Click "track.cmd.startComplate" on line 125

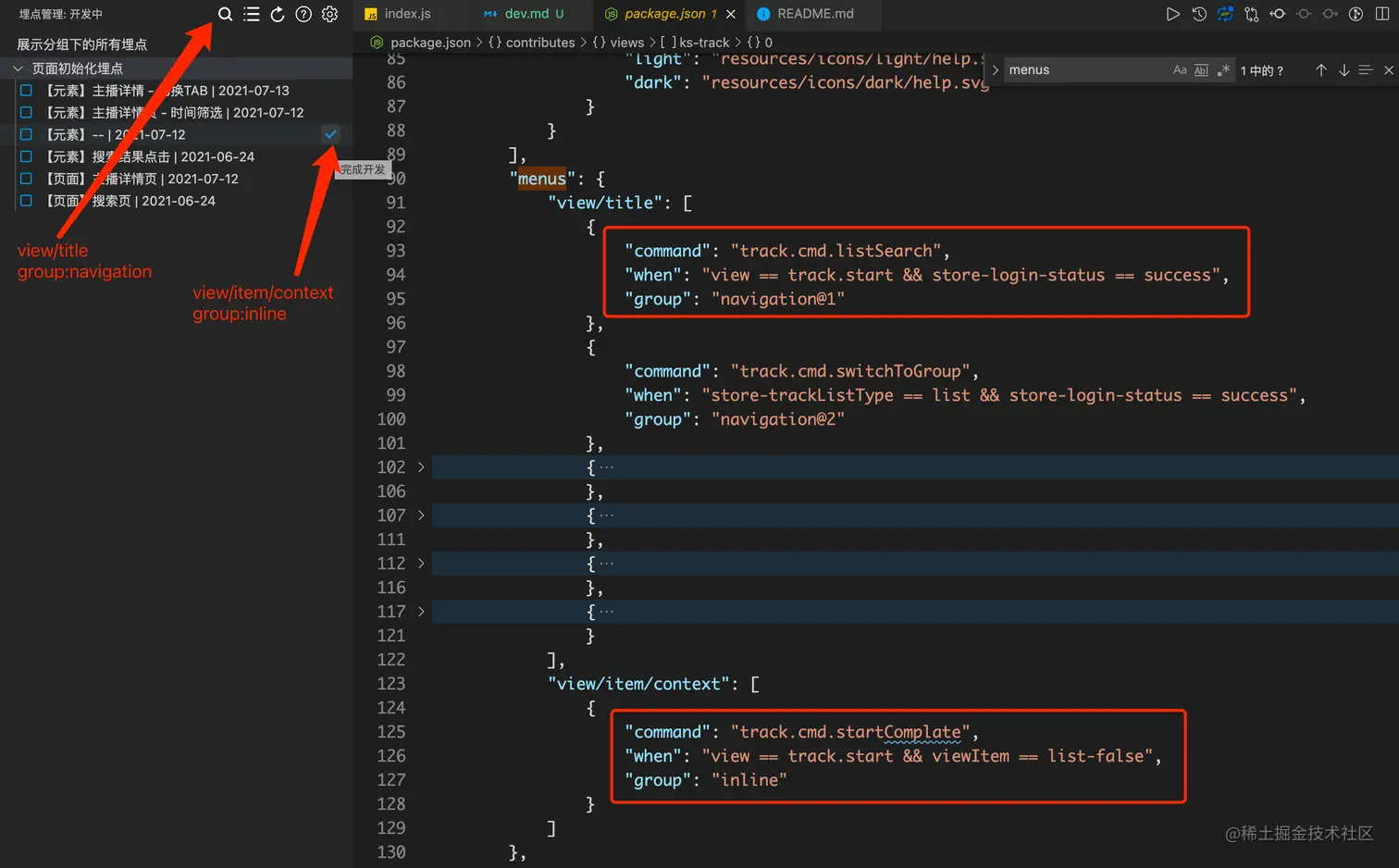pyautogui.click(x=850, y=732)
